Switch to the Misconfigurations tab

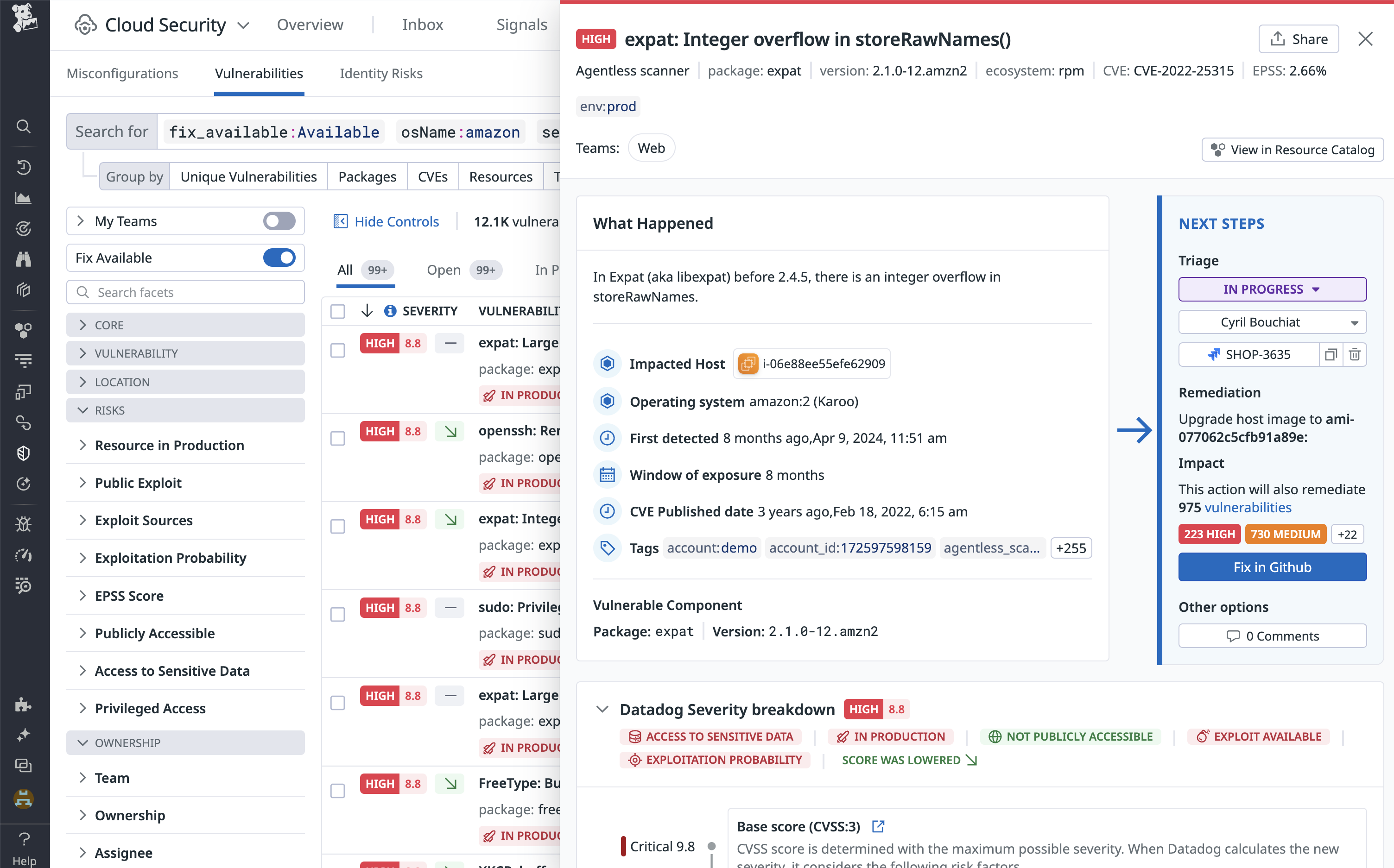pyautogui.click(x=122, y=74)
